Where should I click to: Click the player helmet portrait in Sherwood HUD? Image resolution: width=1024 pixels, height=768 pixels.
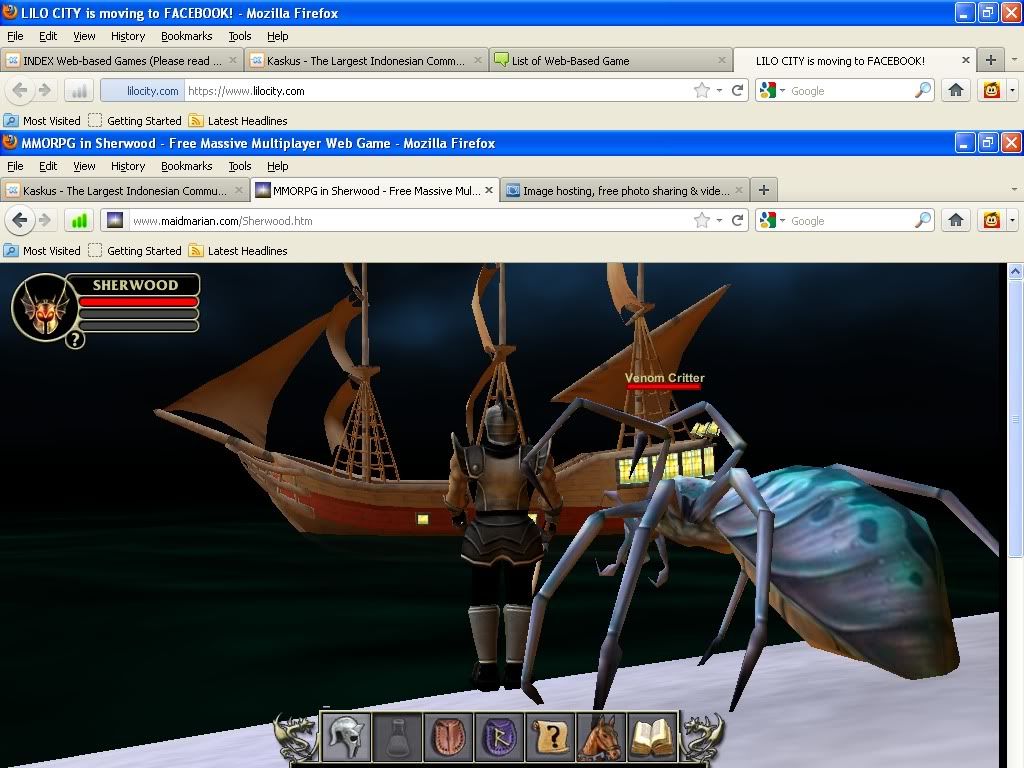click(44, 307)
